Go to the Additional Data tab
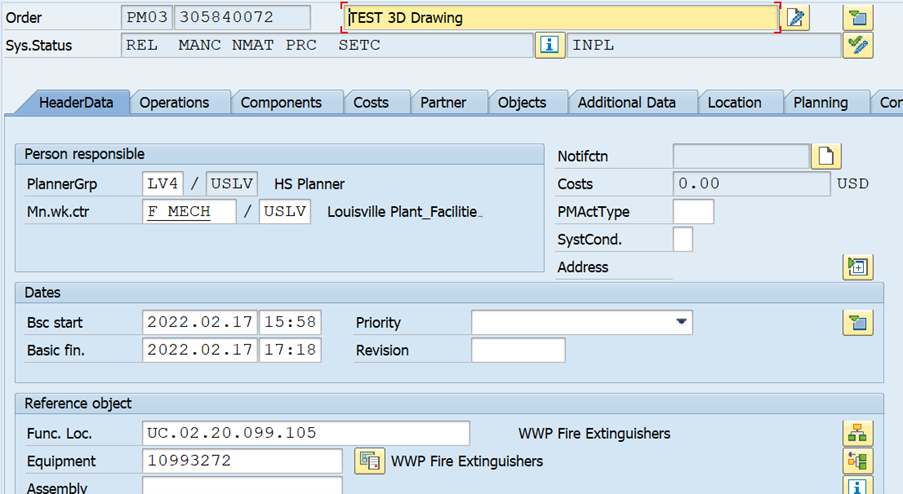This screenshot has width=903, height=494. tap(626, 102)
